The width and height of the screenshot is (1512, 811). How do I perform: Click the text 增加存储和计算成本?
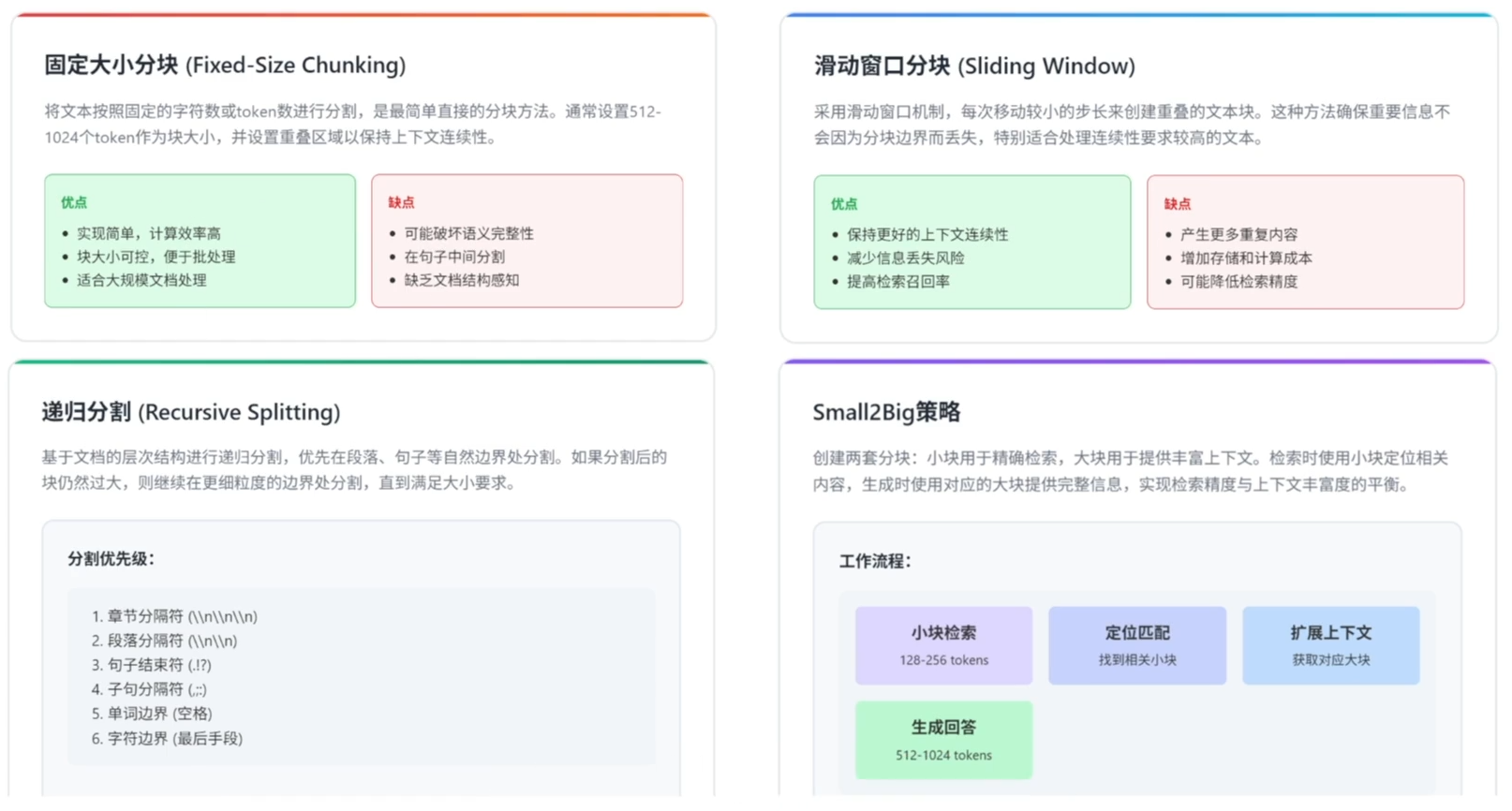pyautogui.click(x=1247, y=258)
